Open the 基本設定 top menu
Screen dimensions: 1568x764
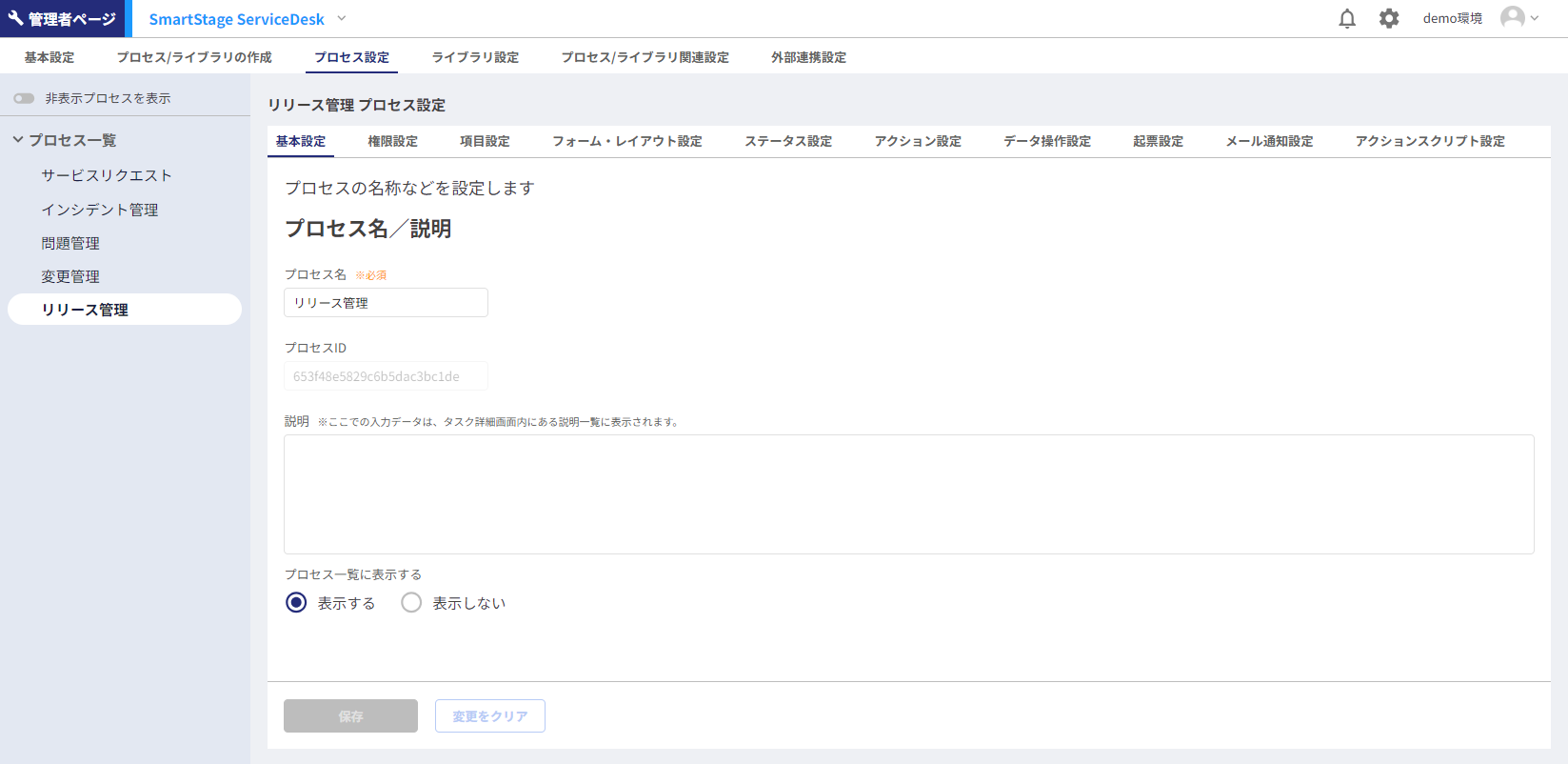coord(50,57)
